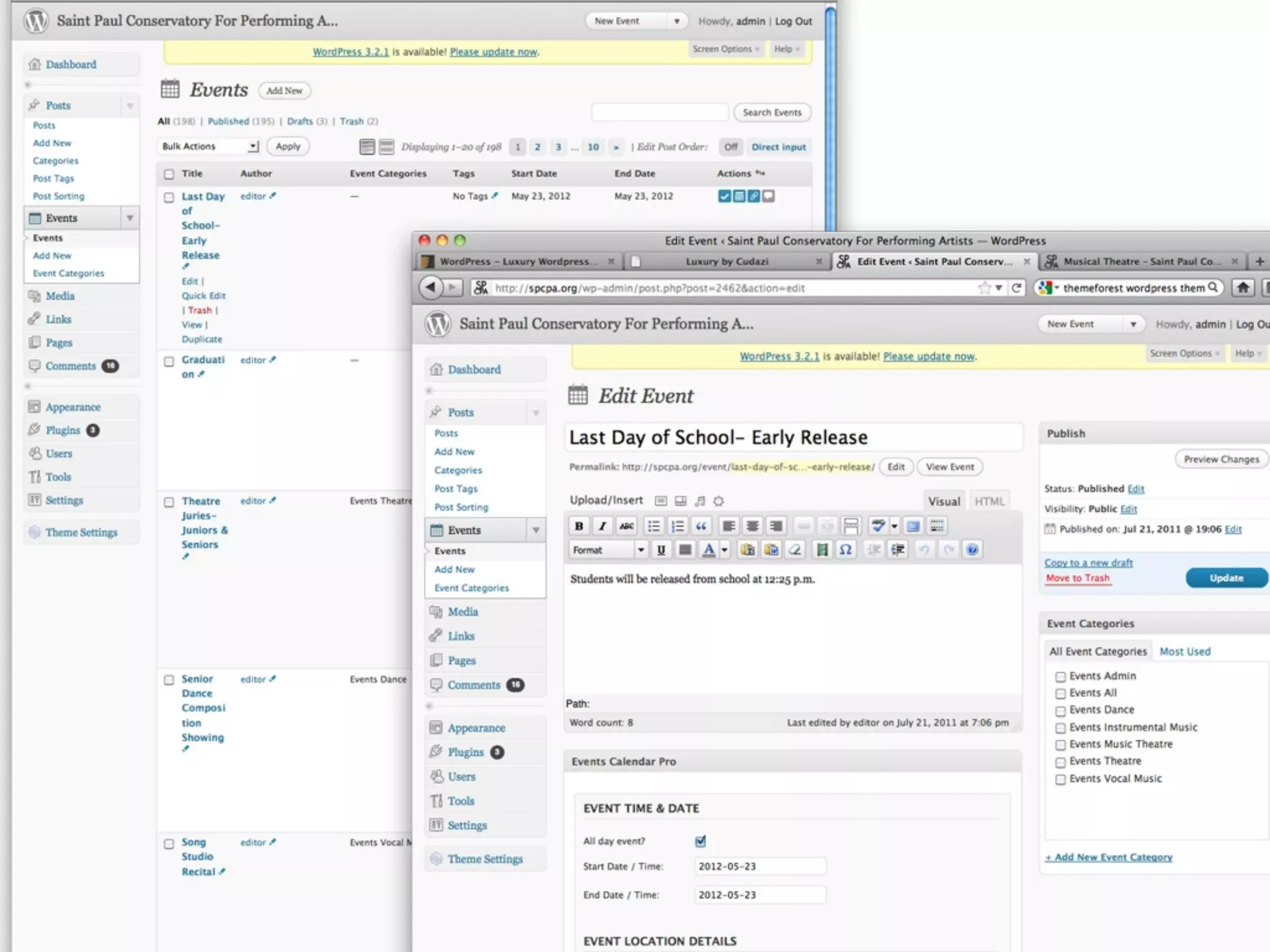Image resolution: width=1270 pixels, height=952 pixels.
Task: Click the Move to Trash link
Action: (x=1077, y=578)
